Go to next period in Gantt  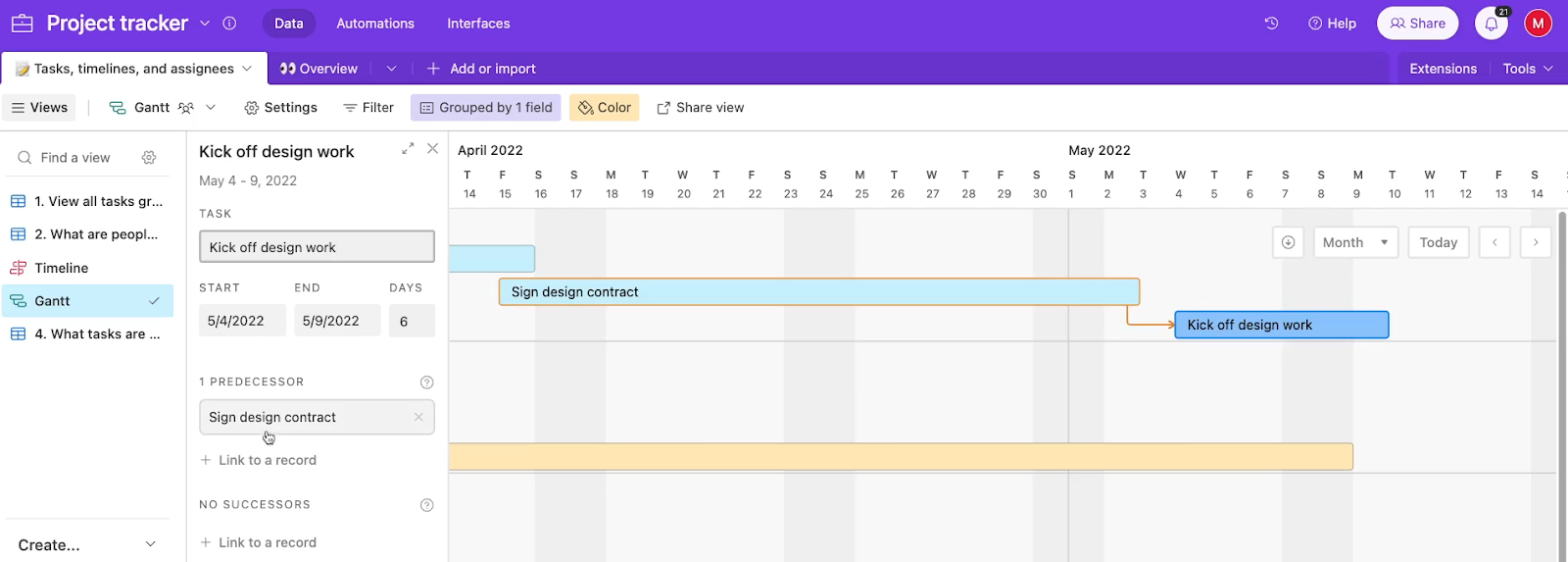[x=1536, y=242]
